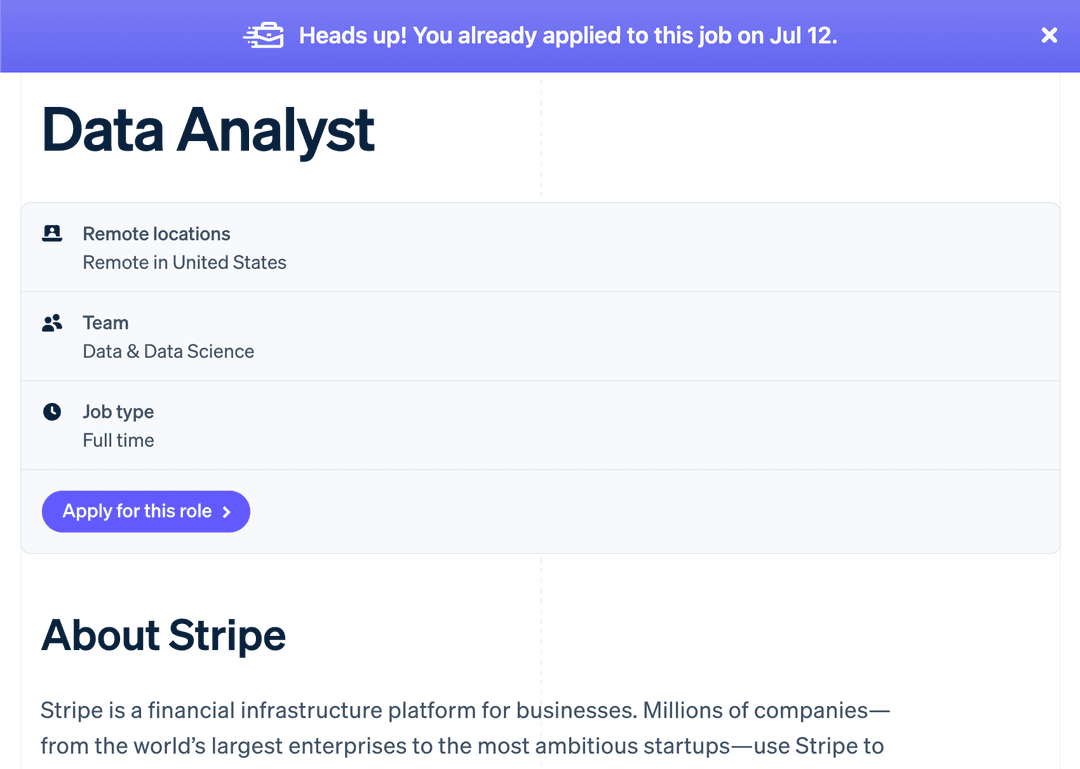Click the Heads up banner message text
The width and height of the screenshot is (1080, 769).
pyautogui.click(x=568, y=36)
